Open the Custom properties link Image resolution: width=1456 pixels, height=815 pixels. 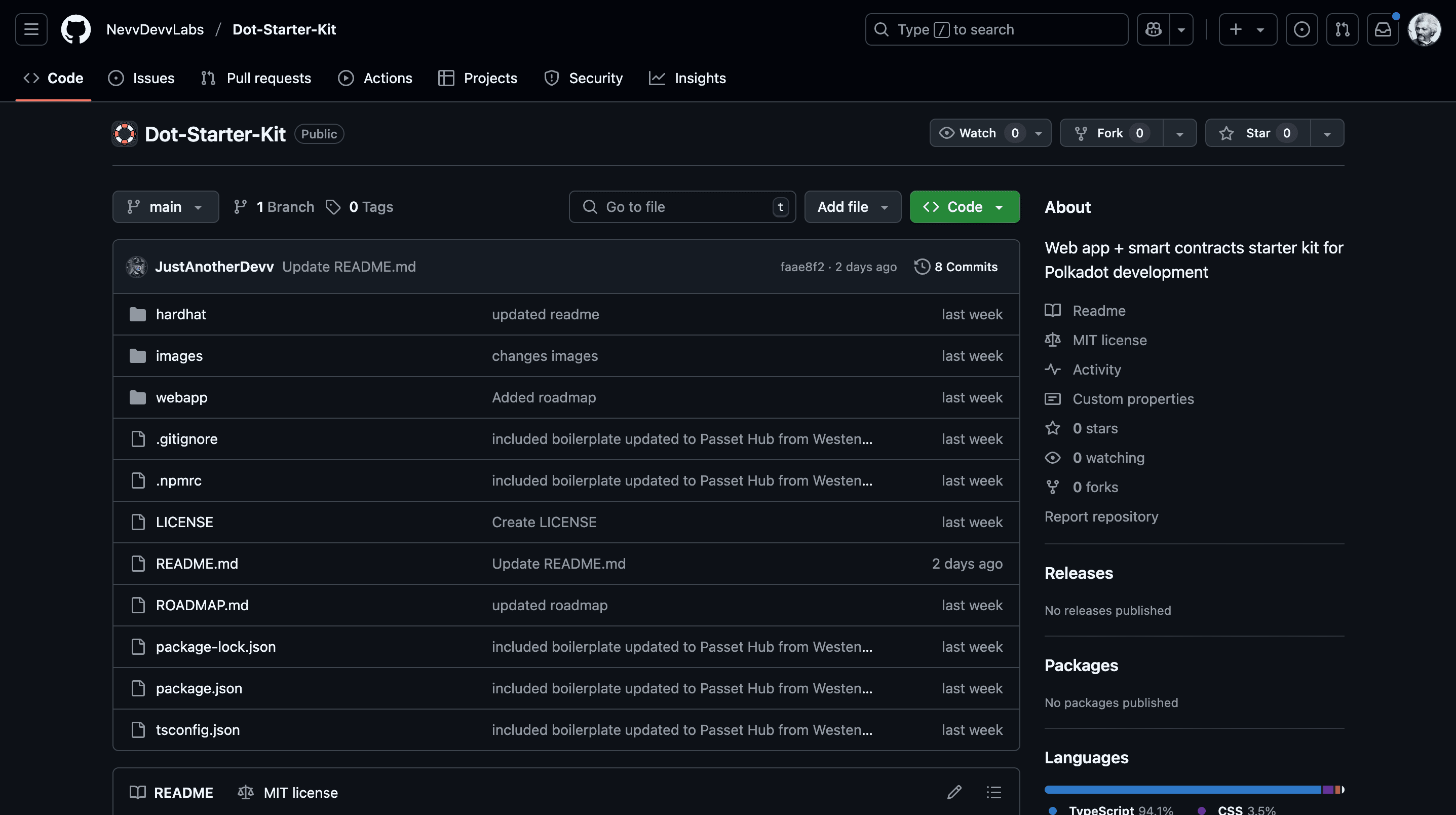click(x=1133, y=399)
